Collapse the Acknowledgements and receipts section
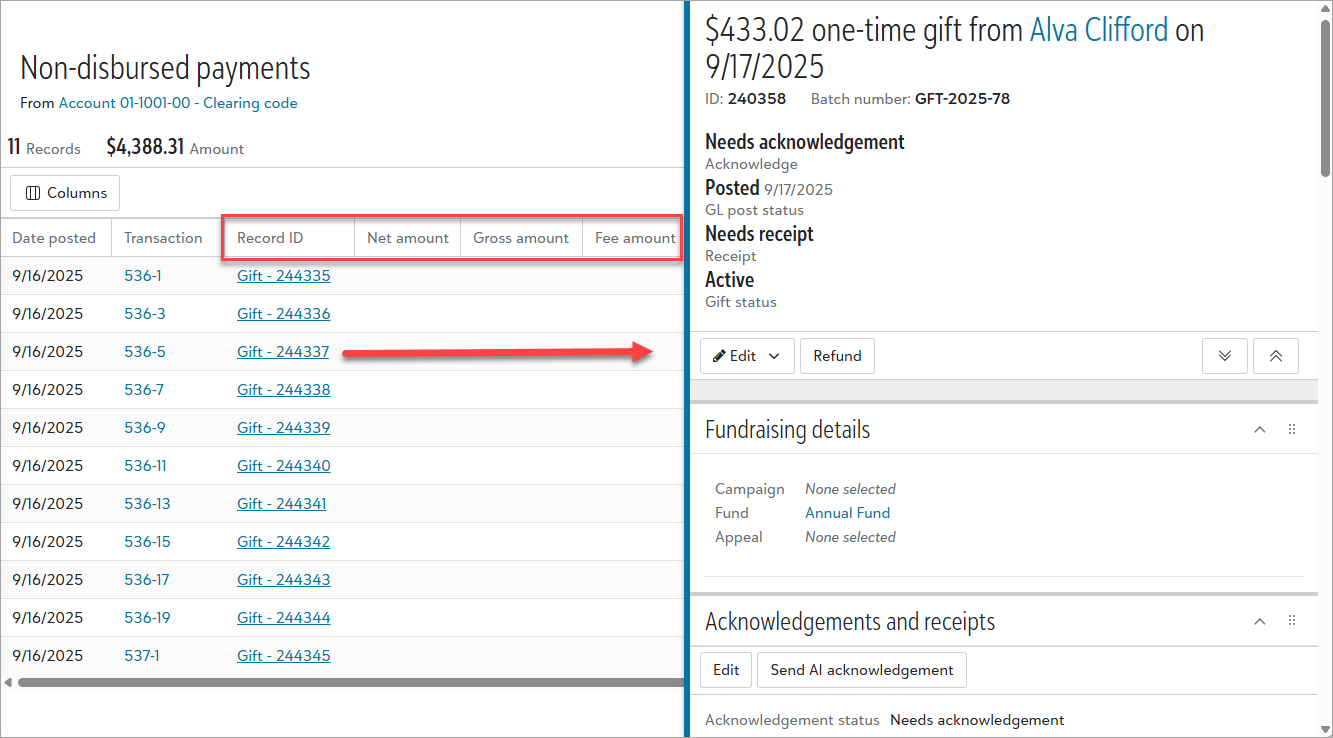Viewport: 1333px width, 738px height. click(1260, 621)
